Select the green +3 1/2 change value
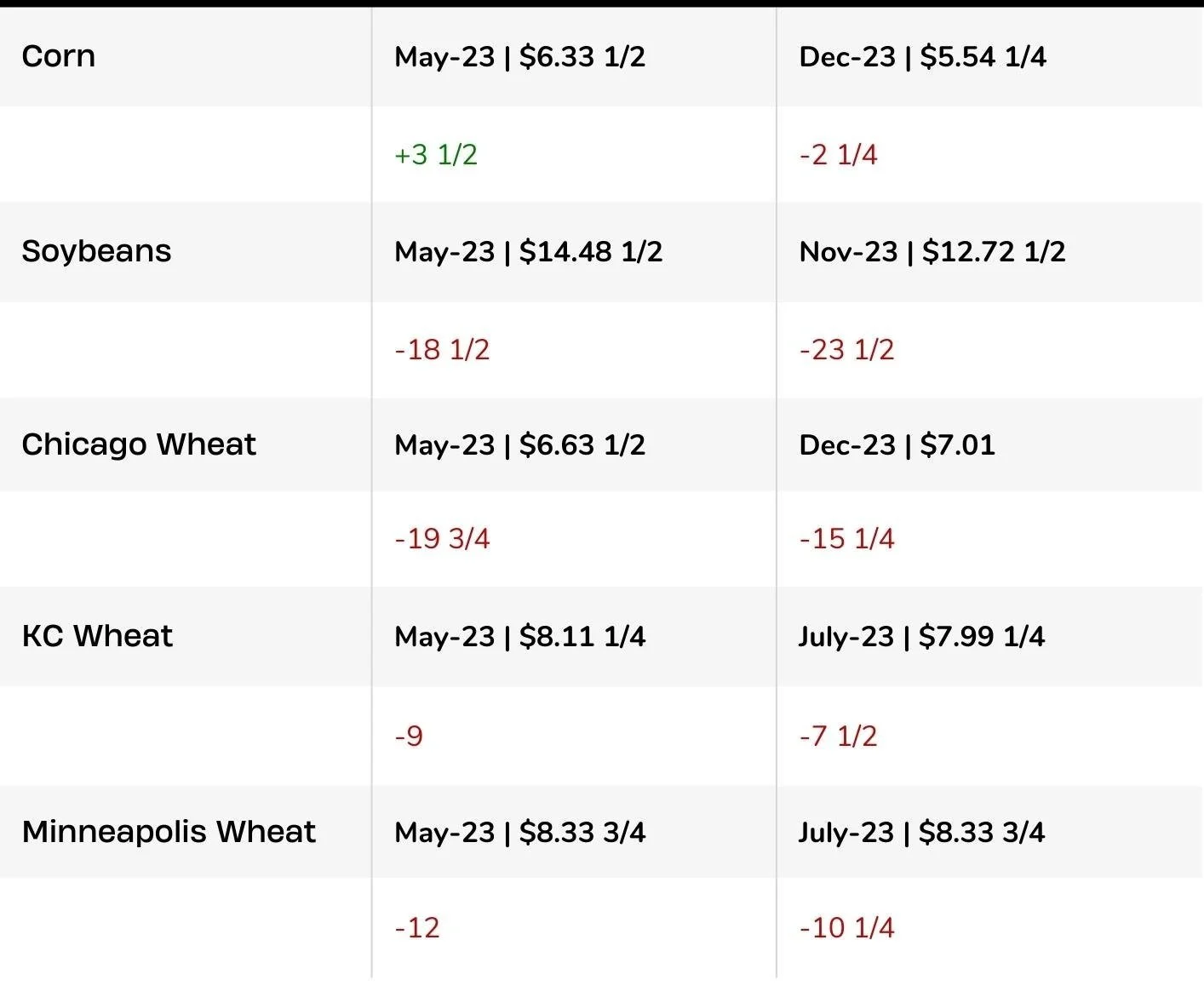Image resolution: width=1204 pixels, height=1003 pixels. coord(436,155)
